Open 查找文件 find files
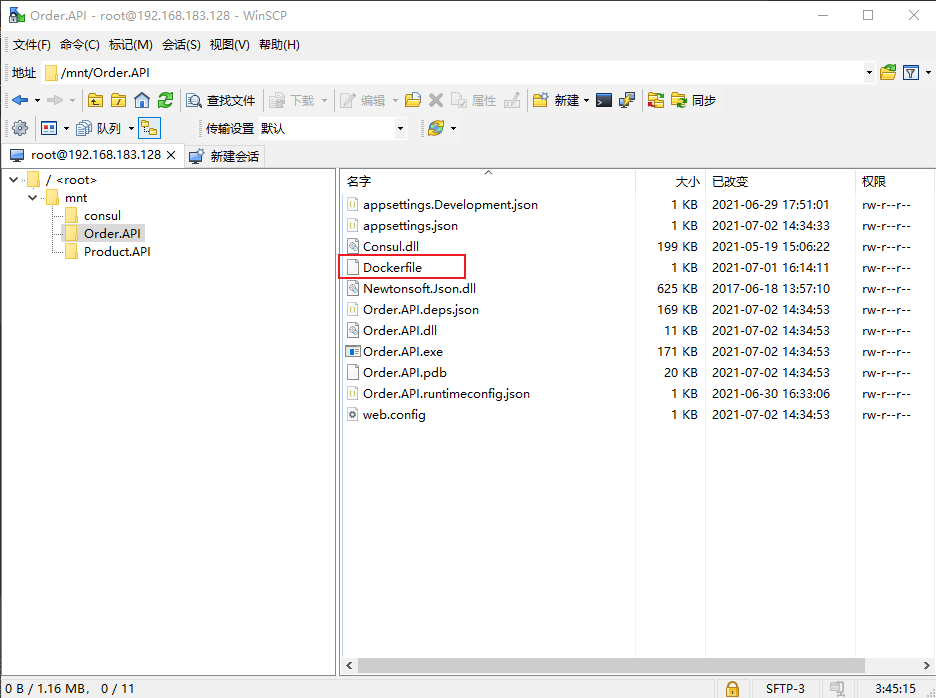 (x=221, y=100)
